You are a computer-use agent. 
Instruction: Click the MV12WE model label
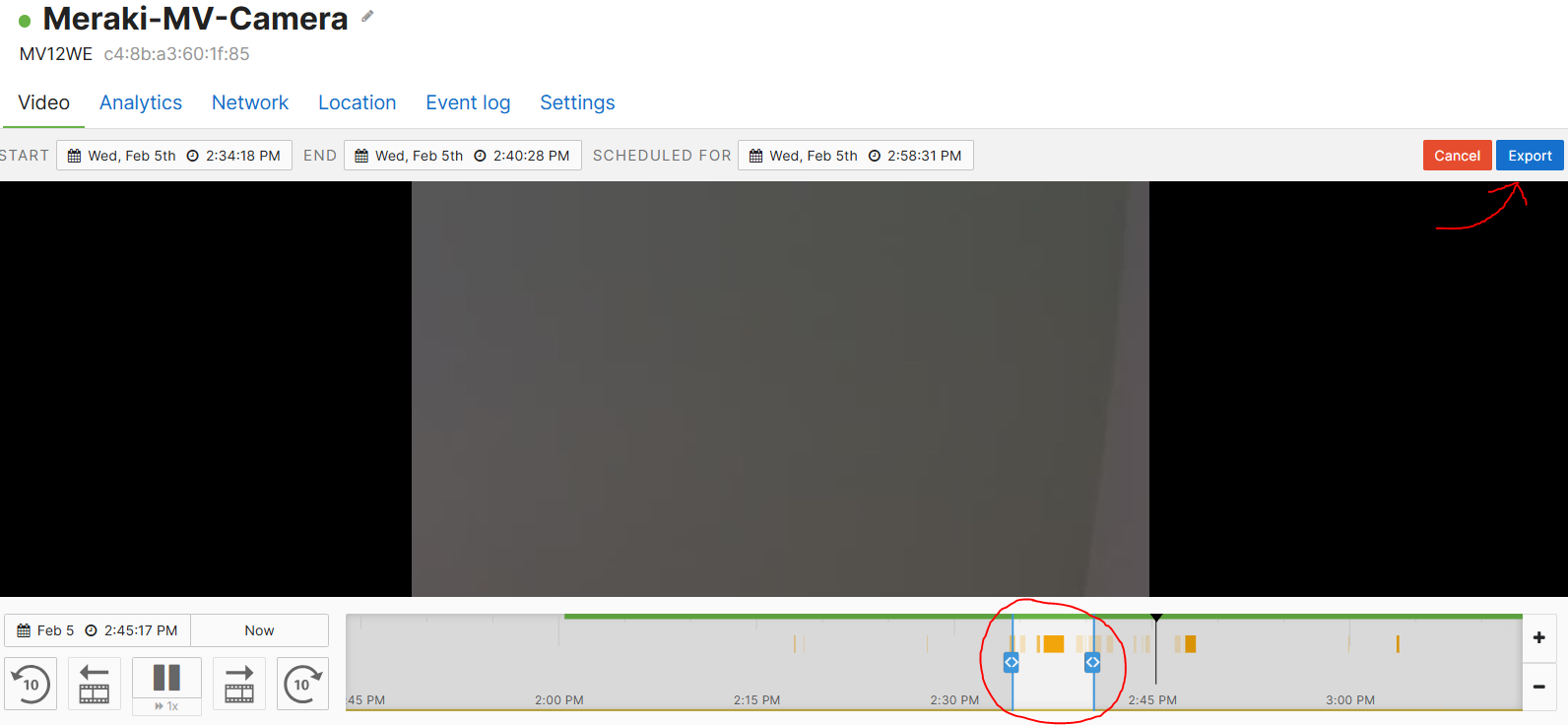pyautogui.click(x=56, y=54)
